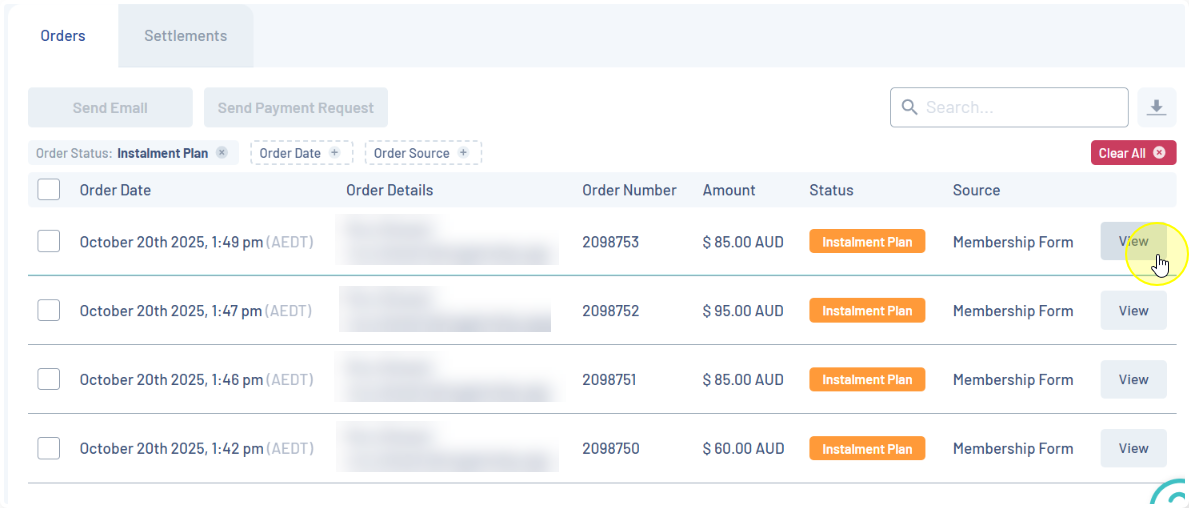
Task: Click Instalment Plan badge for order 2098751
Action: click(867, 379)
